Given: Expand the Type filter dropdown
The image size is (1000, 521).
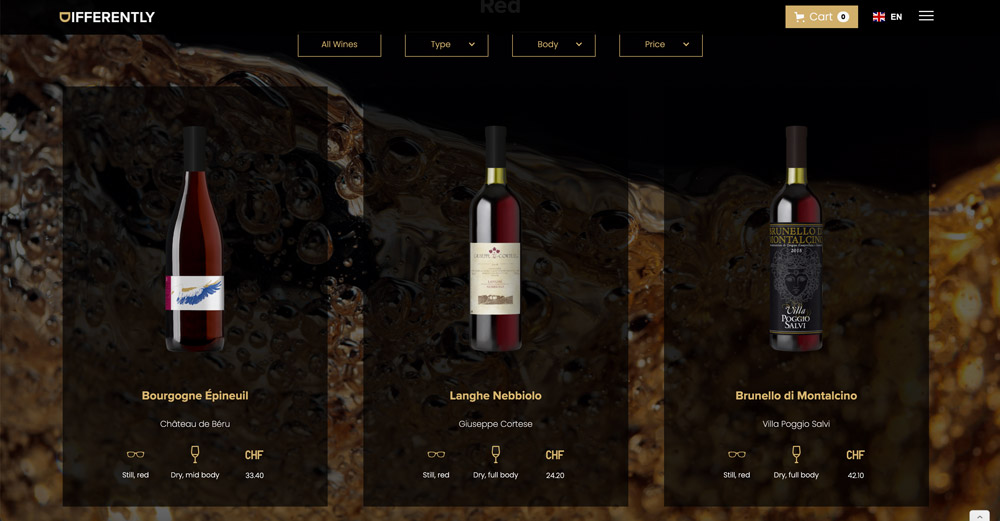Looking at the screenshot, I should (446, 45).
